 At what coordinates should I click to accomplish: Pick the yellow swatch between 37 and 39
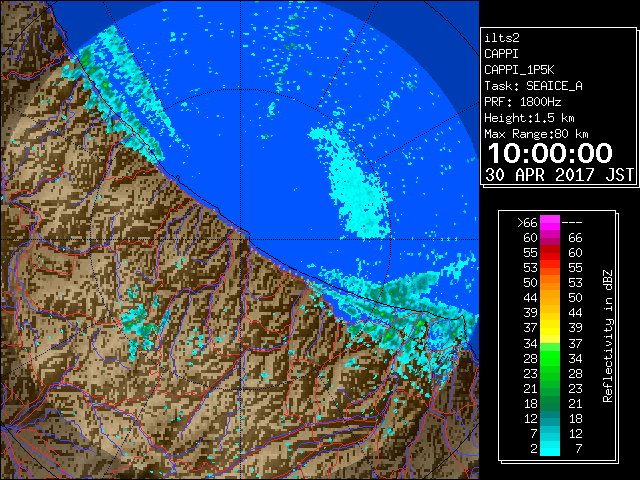(x=550, y=328)
